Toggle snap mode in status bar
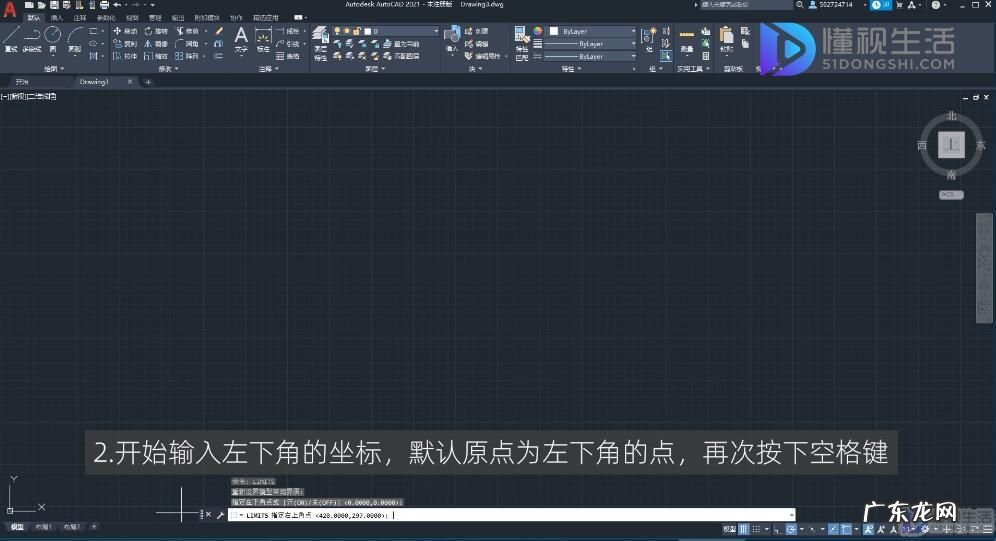The image size is (996, 541). point(756,529)
